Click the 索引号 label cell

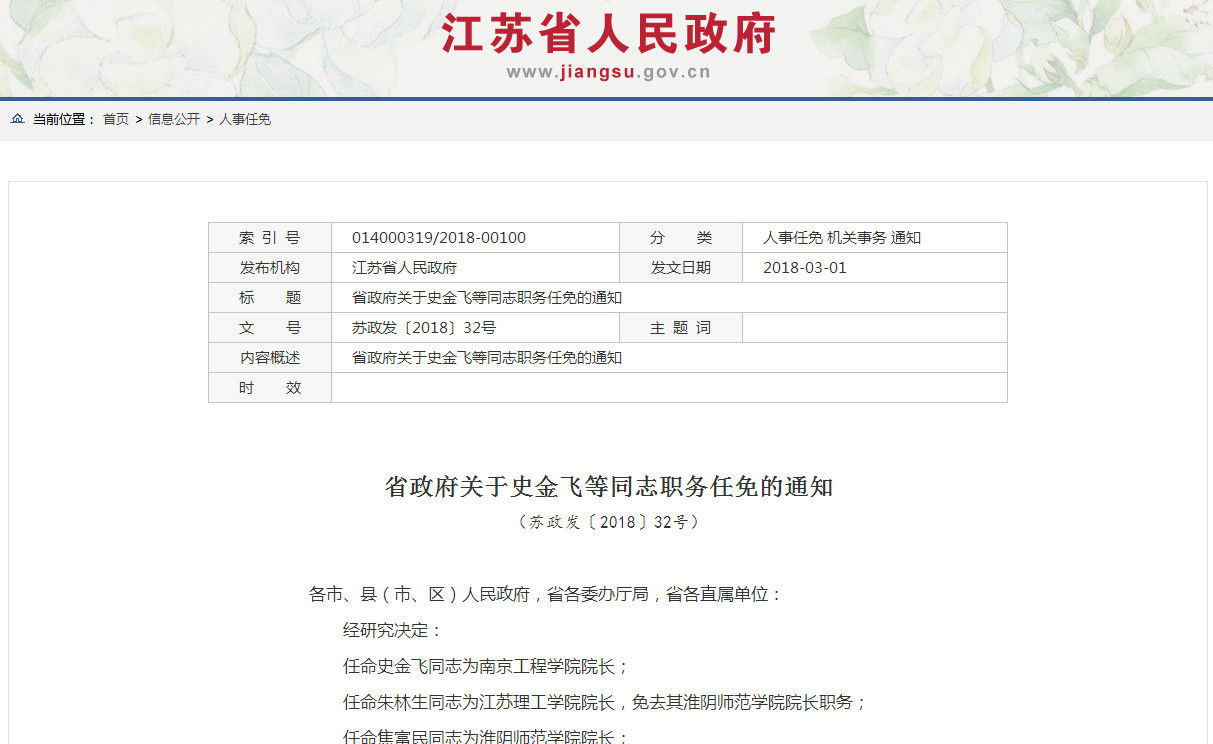[x=270, y=238]
